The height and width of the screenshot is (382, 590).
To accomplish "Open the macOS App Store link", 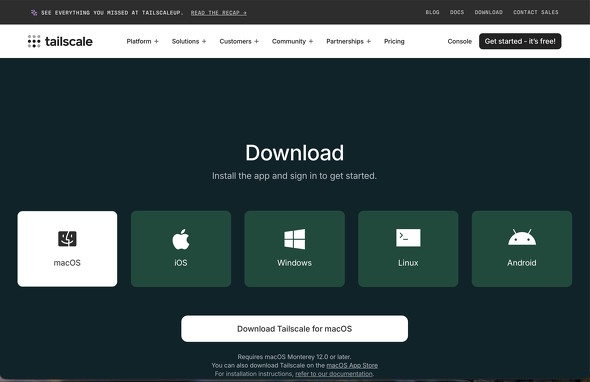I will (352, 365).
